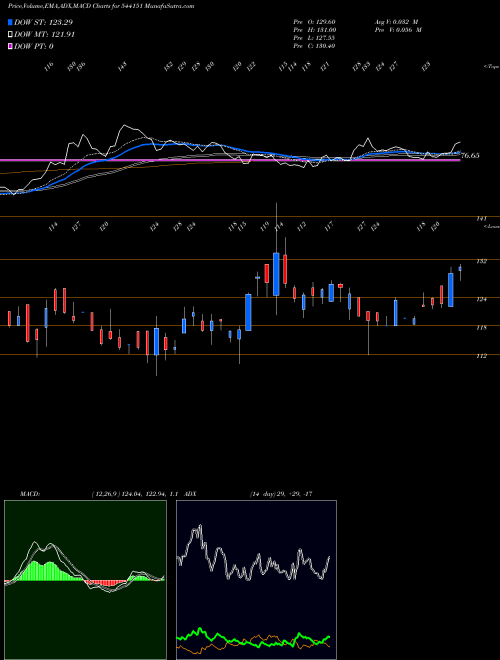
Task: Click the DOW ST: 123.29 label
Action: 43,22
